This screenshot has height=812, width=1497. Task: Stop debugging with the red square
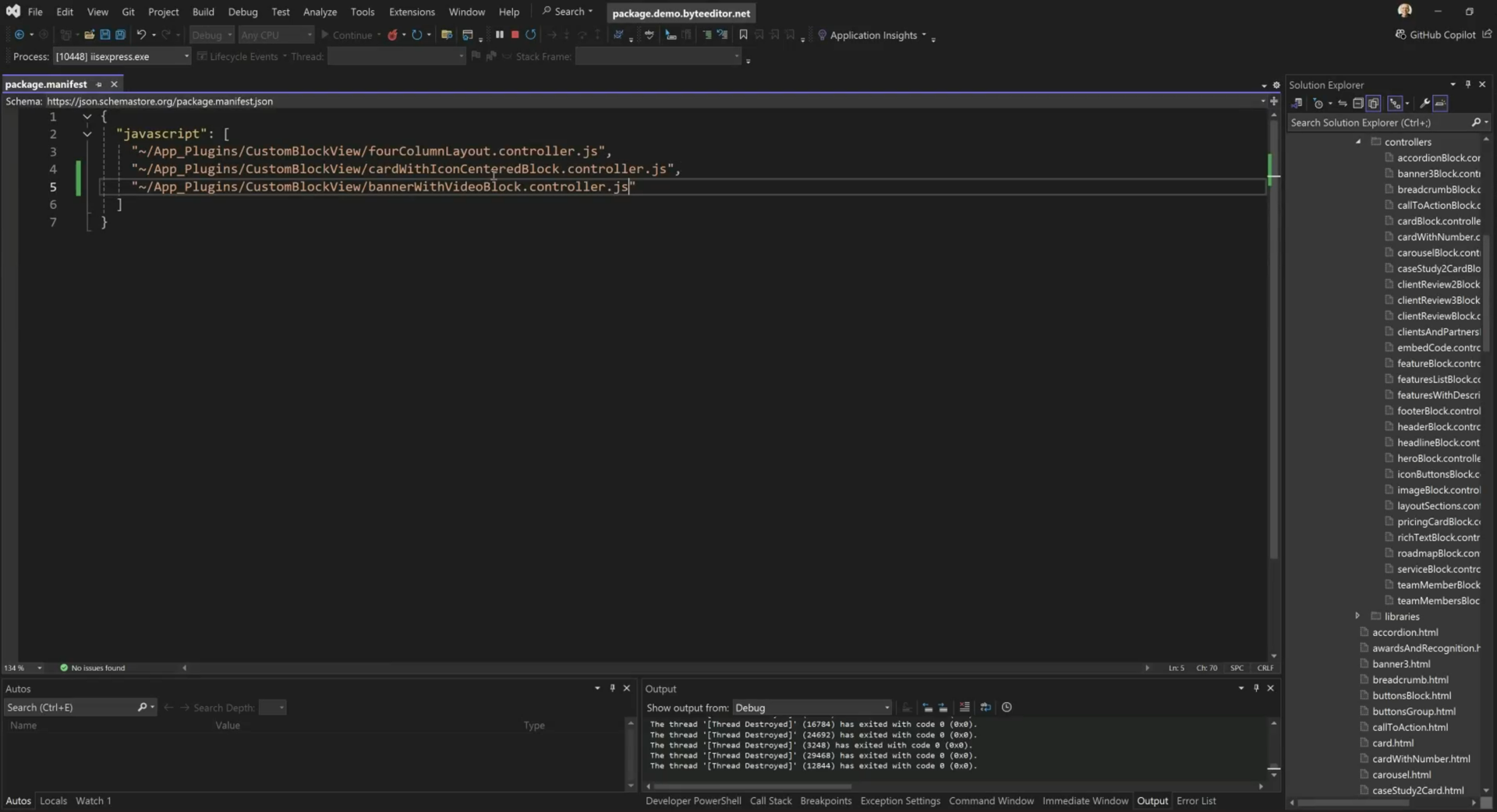pyautogui.click(x=515, y=34)
